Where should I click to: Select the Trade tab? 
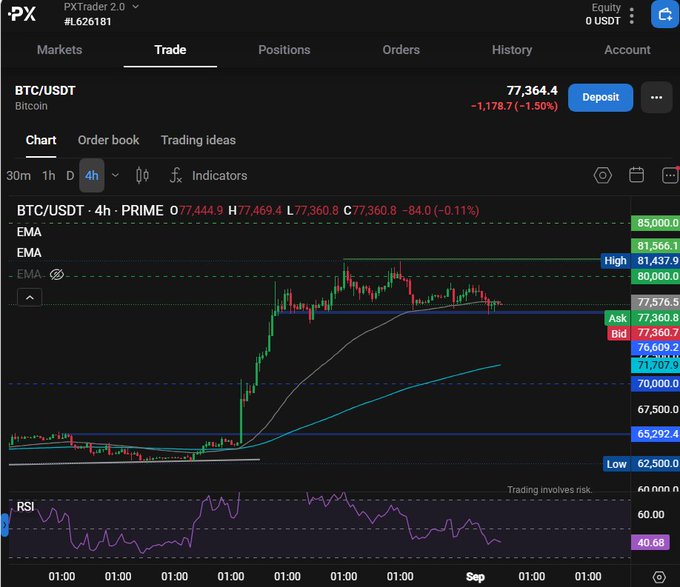[x=170, y=50]
